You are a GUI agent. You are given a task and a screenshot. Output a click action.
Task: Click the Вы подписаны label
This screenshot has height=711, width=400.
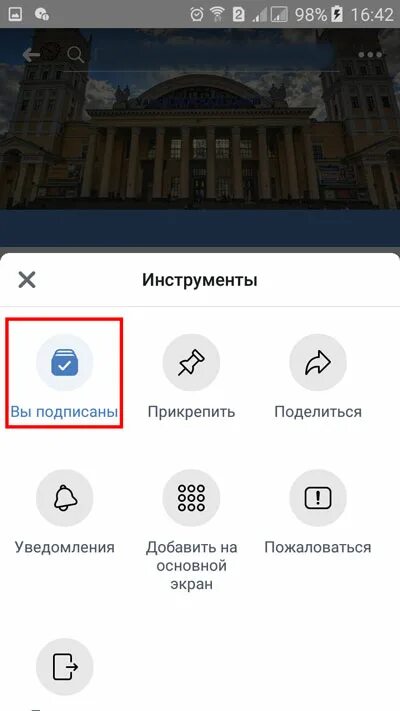[x=64, y=412]
